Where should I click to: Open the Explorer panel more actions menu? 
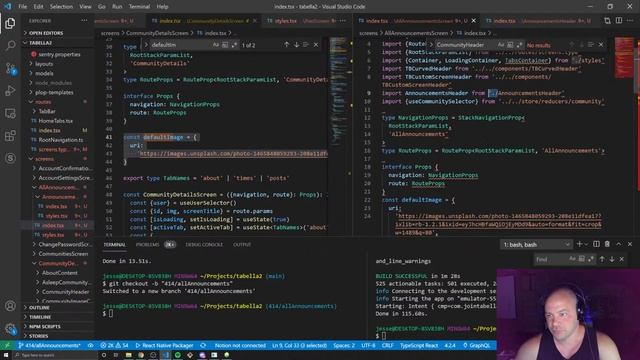84,20
